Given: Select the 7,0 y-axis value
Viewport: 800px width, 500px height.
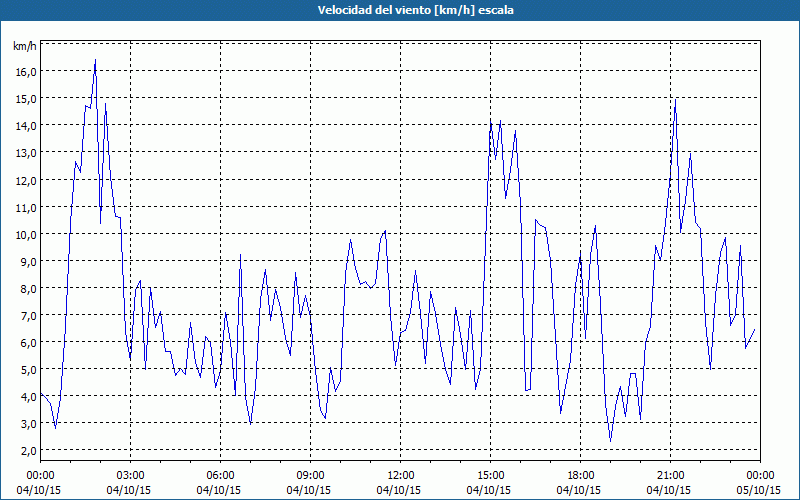Looking at the screenshot, I should pyautogui.click(x=29, y=315).
